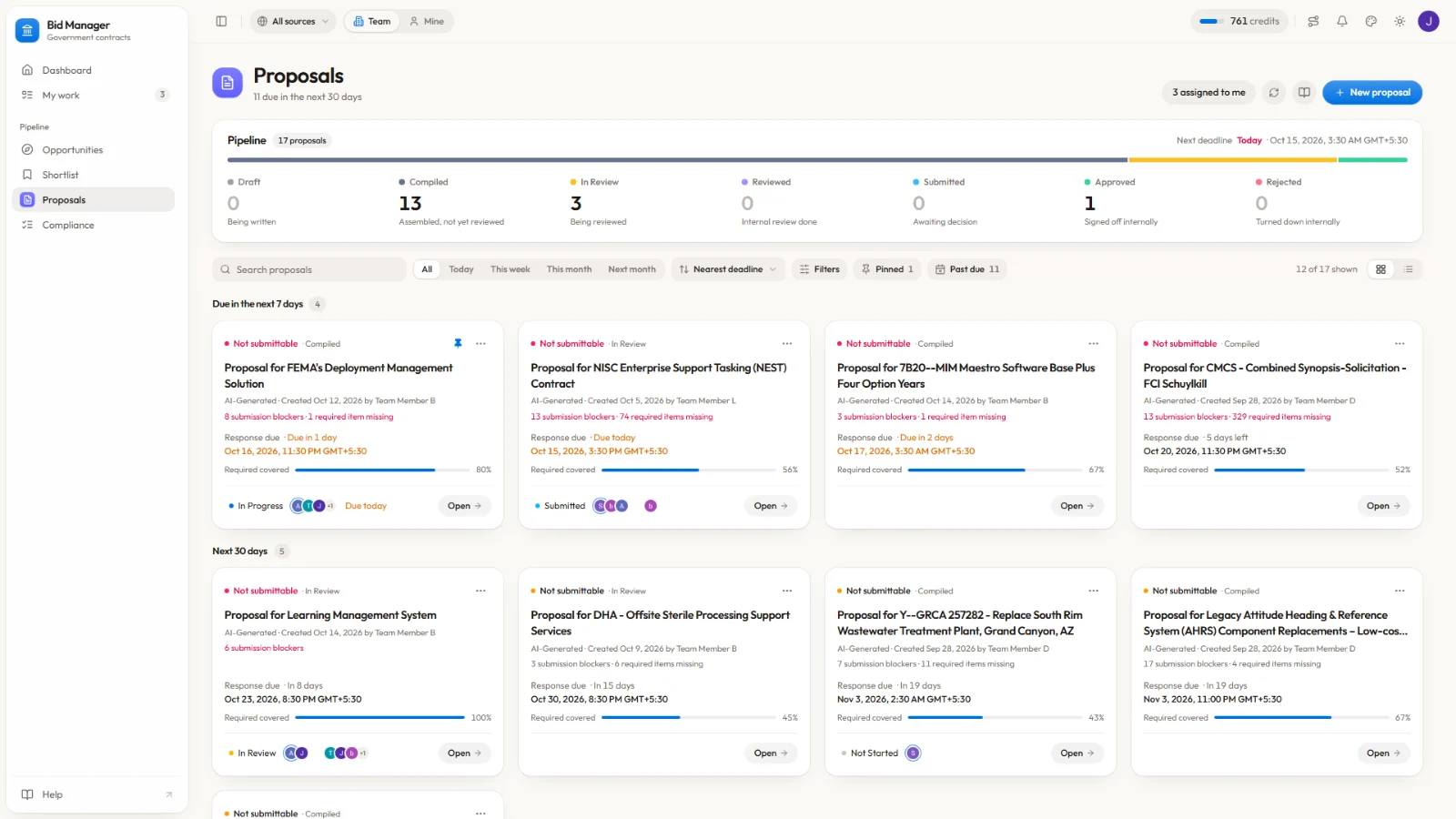The image size is (1456, 819).
Task: Click the Bid Manager logo icon
Action: (x=27, y=30)
